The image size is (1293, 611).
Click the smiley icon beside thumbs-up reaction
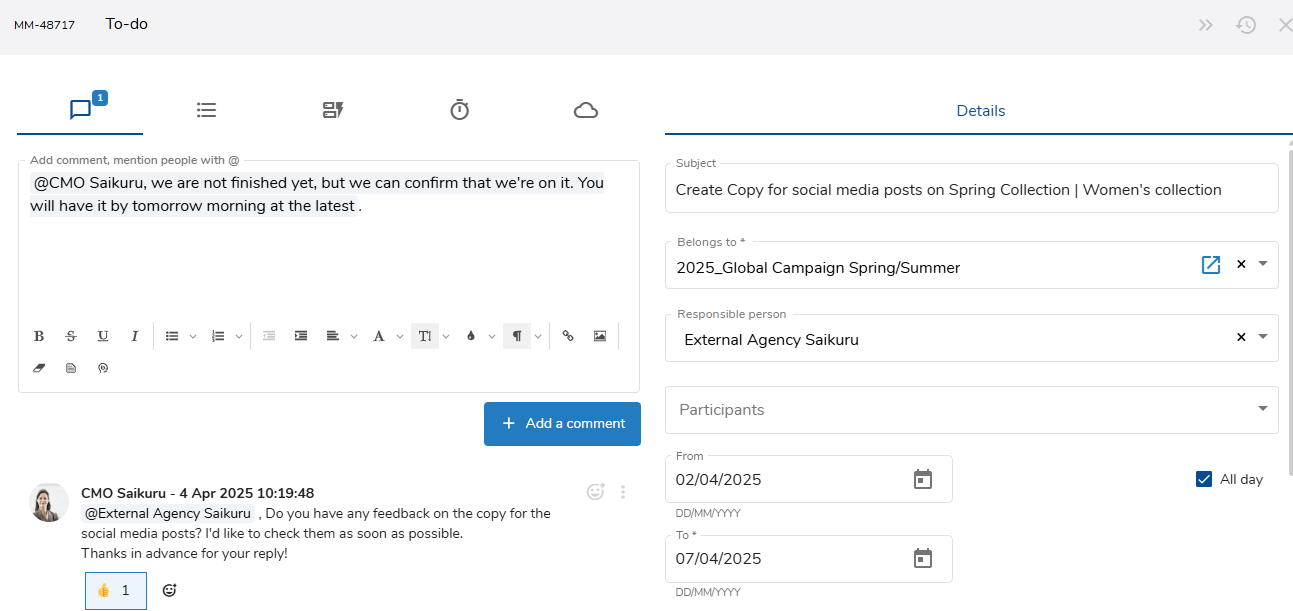pyautogui.click(x=170, y=590)
